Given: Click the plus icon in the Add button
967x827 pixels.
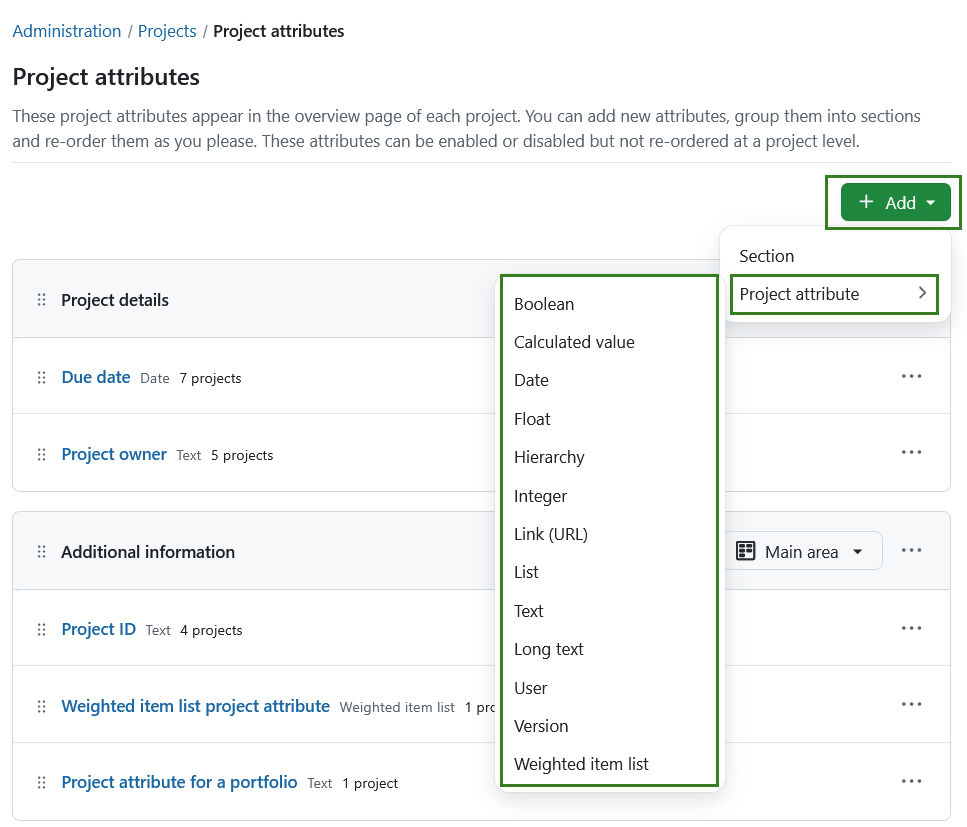Looking at the screenshot, I should point(865,202).
